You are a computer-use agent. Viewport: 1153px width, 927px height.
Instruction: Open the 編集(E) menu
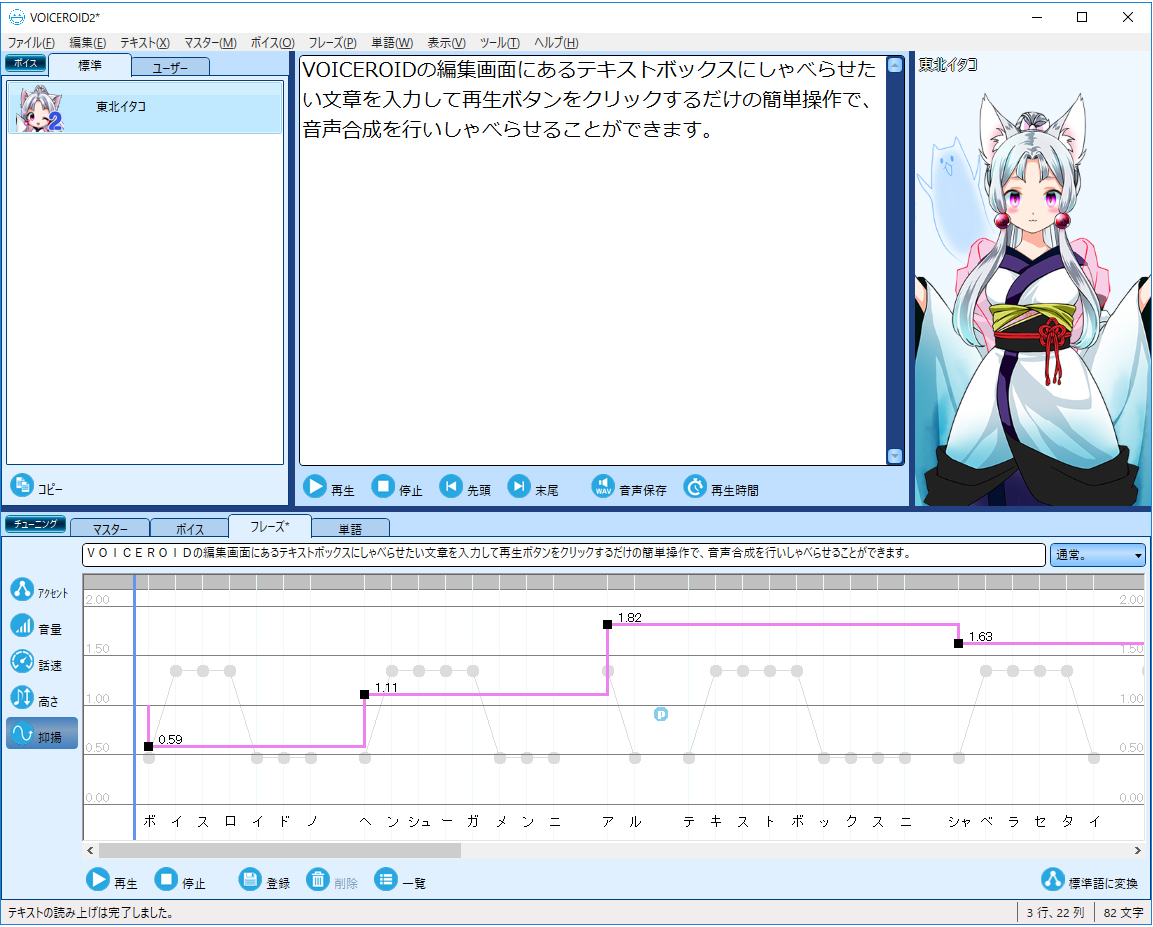(88, 43)
